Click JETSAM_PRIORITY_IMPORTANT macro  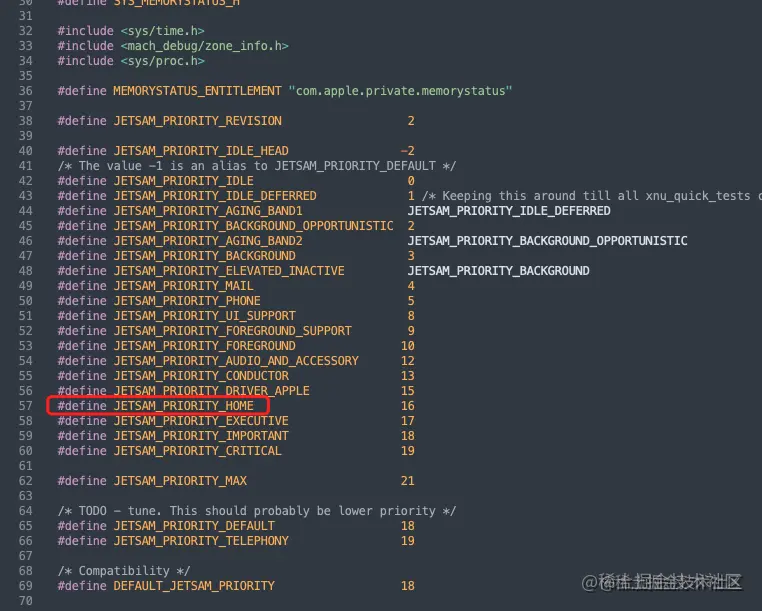(201, 436)
